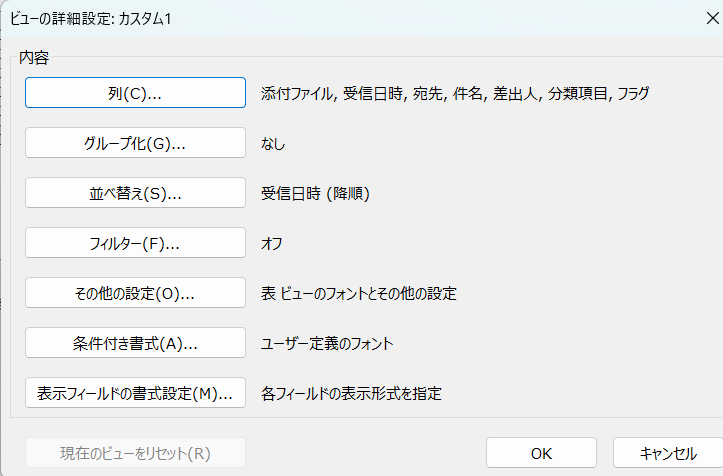Click the 内容 group label
The width and height of the screenshot is (723, 476).
[34, 58]
